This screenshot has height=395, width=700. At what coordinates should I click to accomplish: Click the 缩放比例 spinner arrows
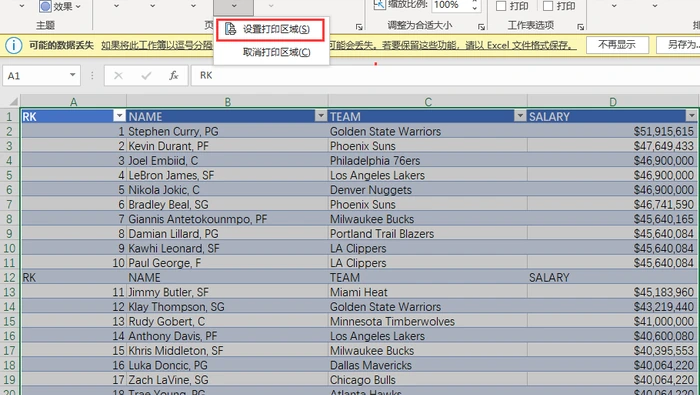(x=475, y=5)
